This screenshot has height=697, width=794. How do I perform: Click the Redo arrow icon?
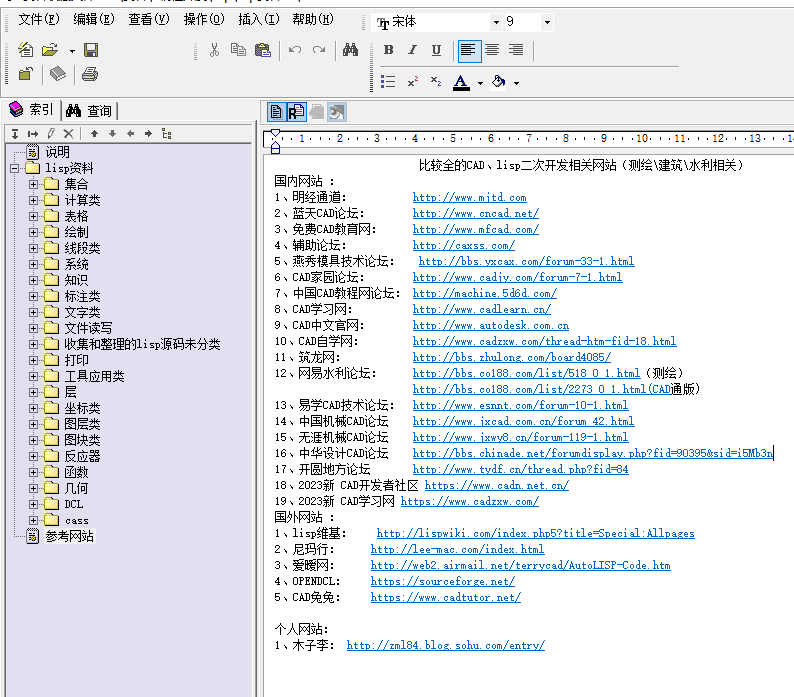pyautogui.click(x=319, y=50)
